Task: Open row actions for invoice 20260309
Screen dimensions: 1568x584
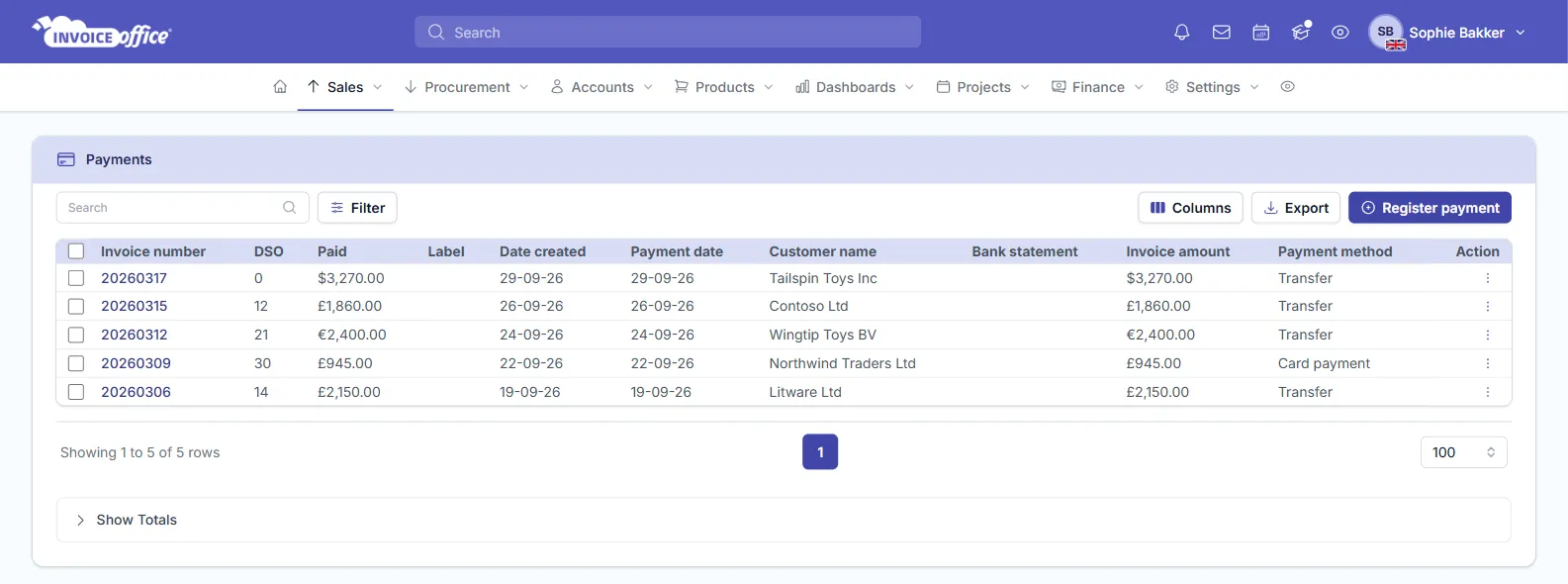Action: 1487,363
